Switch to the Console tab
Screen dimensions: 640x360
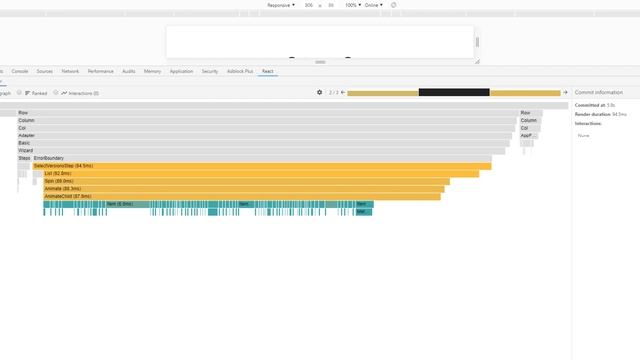[20, 71]
